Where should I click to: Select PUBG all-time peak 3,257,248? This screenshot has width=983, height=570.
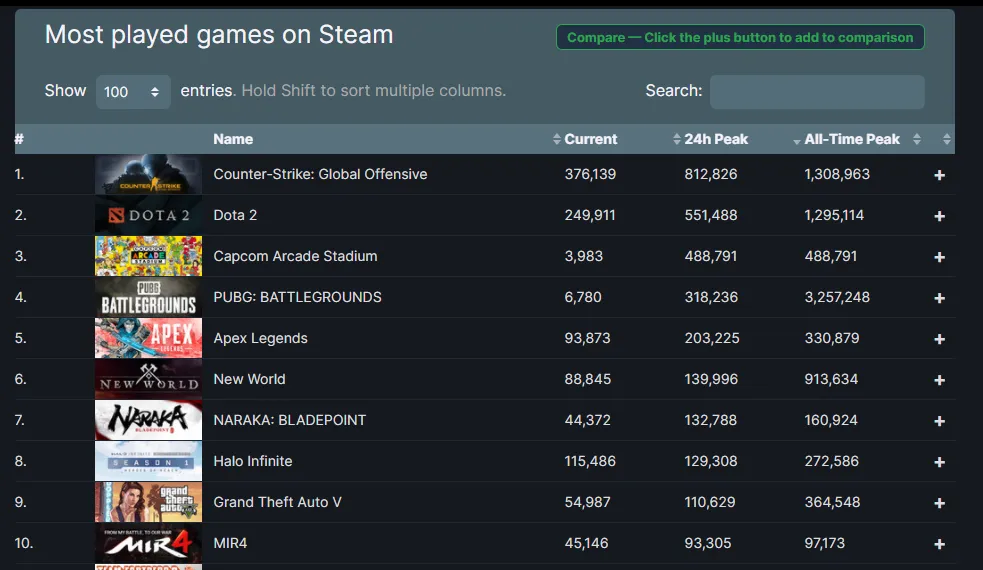pyautogui.click(x=837, y=297)
